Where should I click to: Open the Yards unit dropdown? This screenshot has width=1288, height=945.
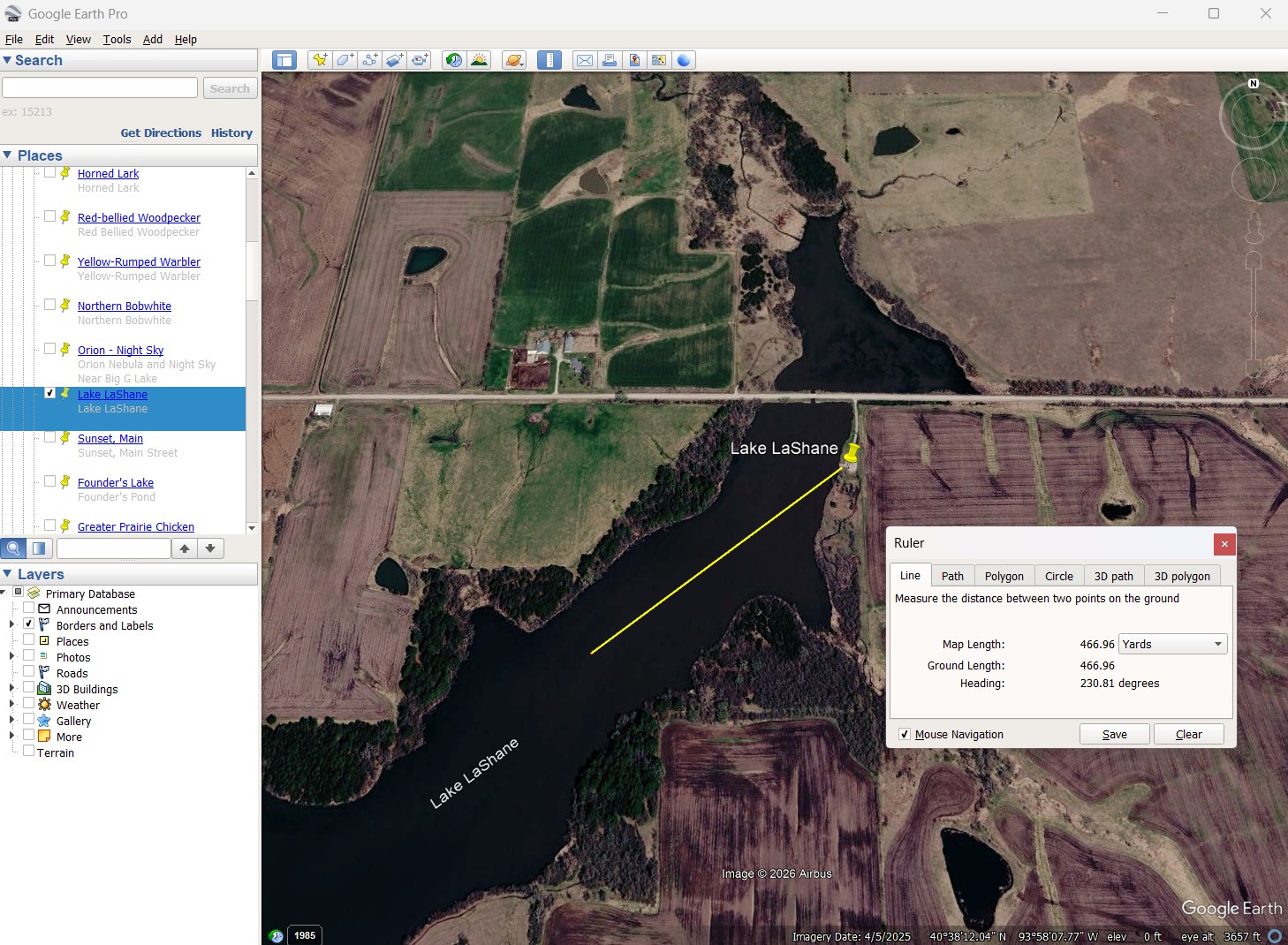[x=1172, y=645]
